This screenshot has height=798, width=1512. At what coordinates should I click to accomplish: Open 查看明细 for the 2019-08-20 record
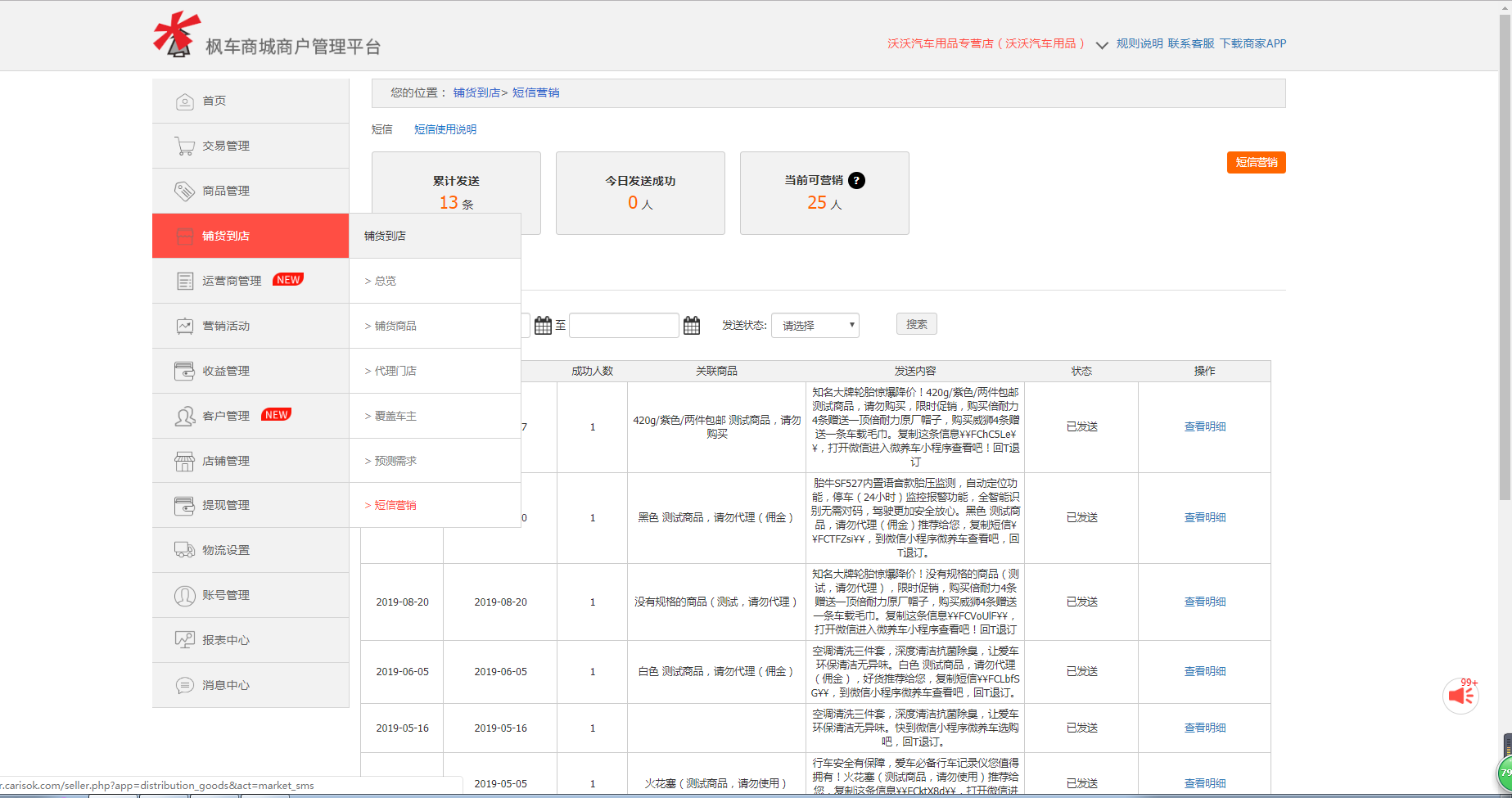1204,602
